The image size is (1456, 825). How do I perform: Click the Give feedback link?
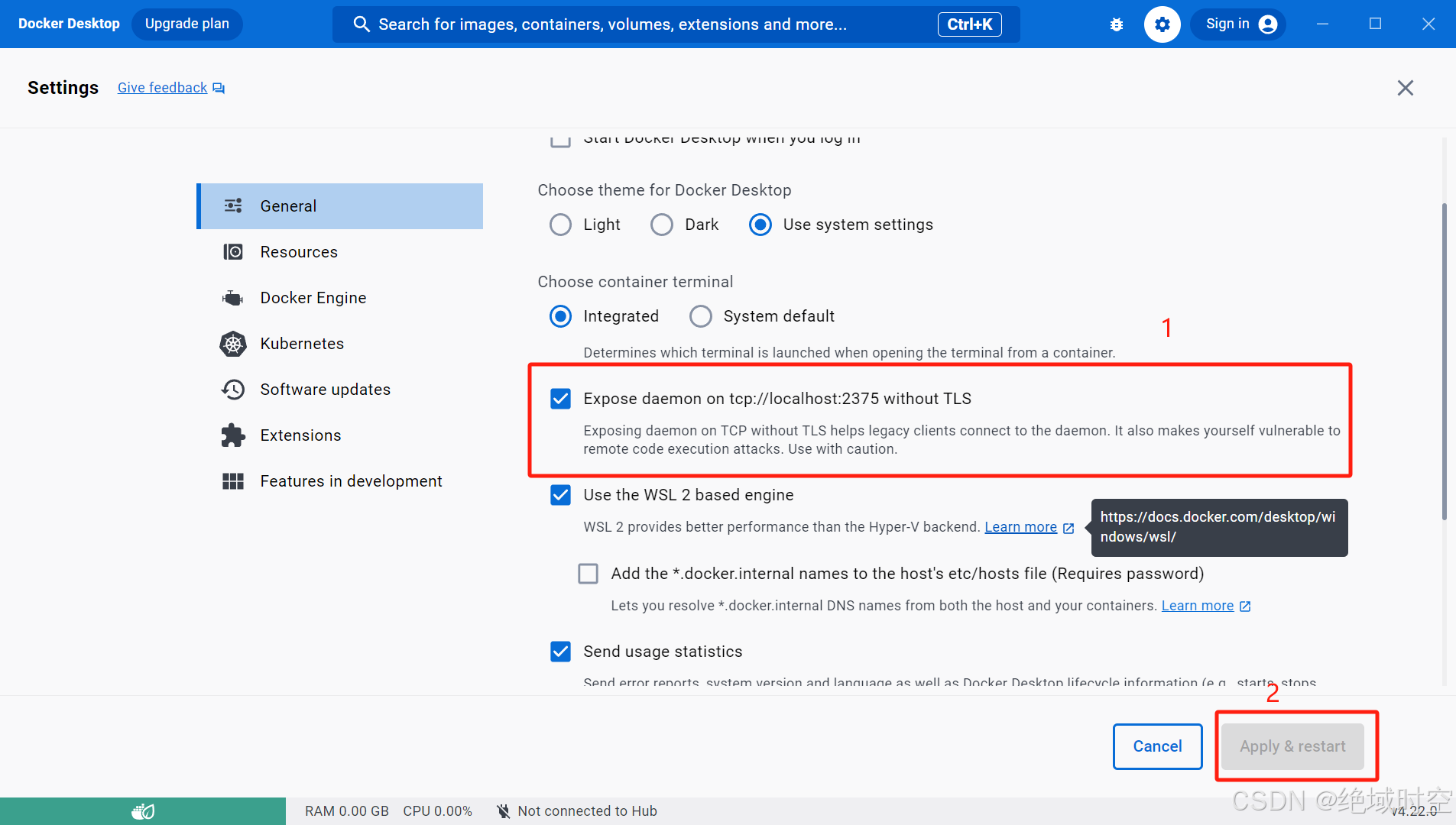162,88
